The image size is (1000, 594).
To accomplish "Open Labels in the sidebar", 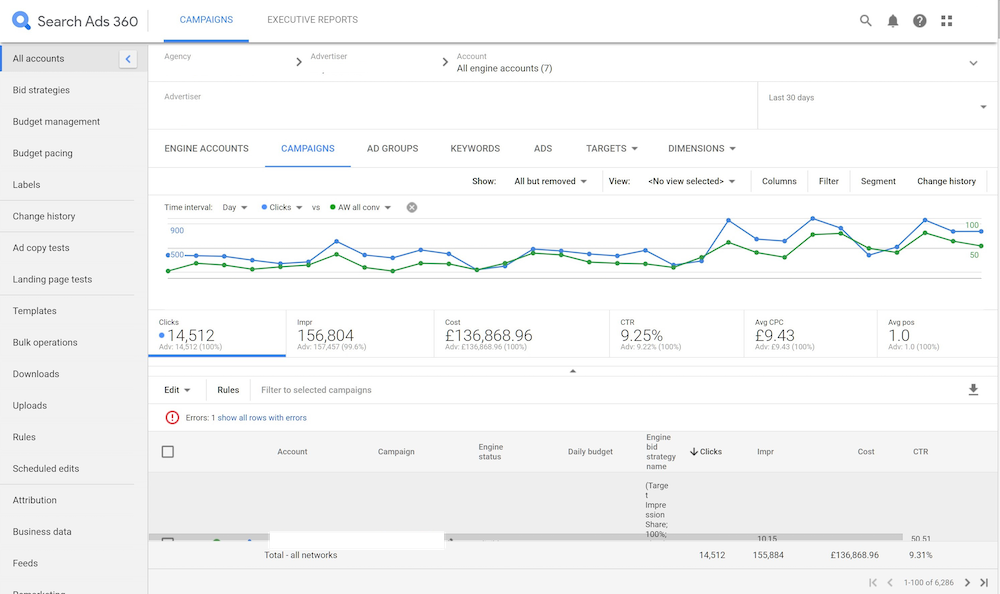I will pyautogui.click(x=26, y=185).
